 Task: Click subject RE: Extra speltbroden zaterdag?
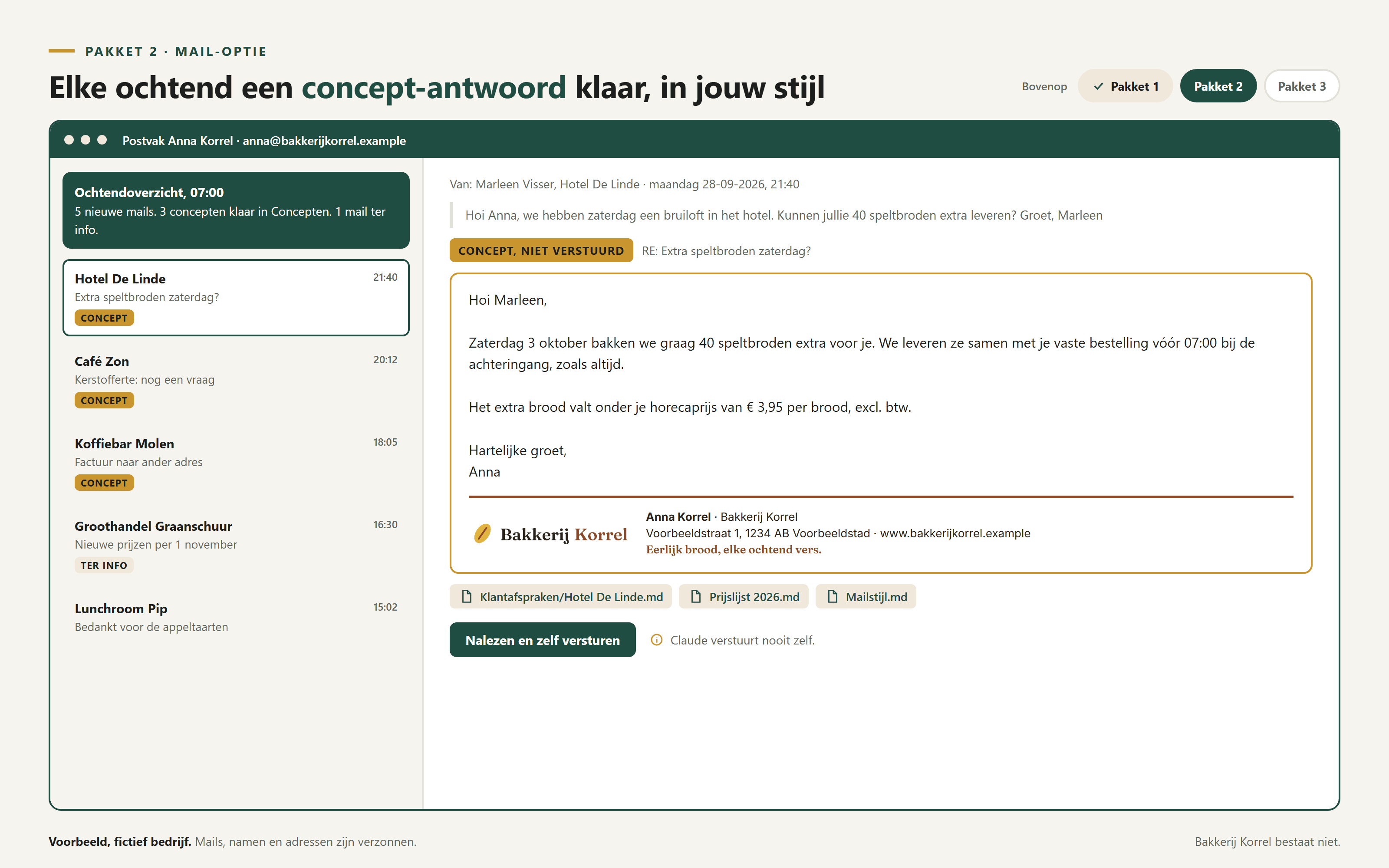[726, 251]
